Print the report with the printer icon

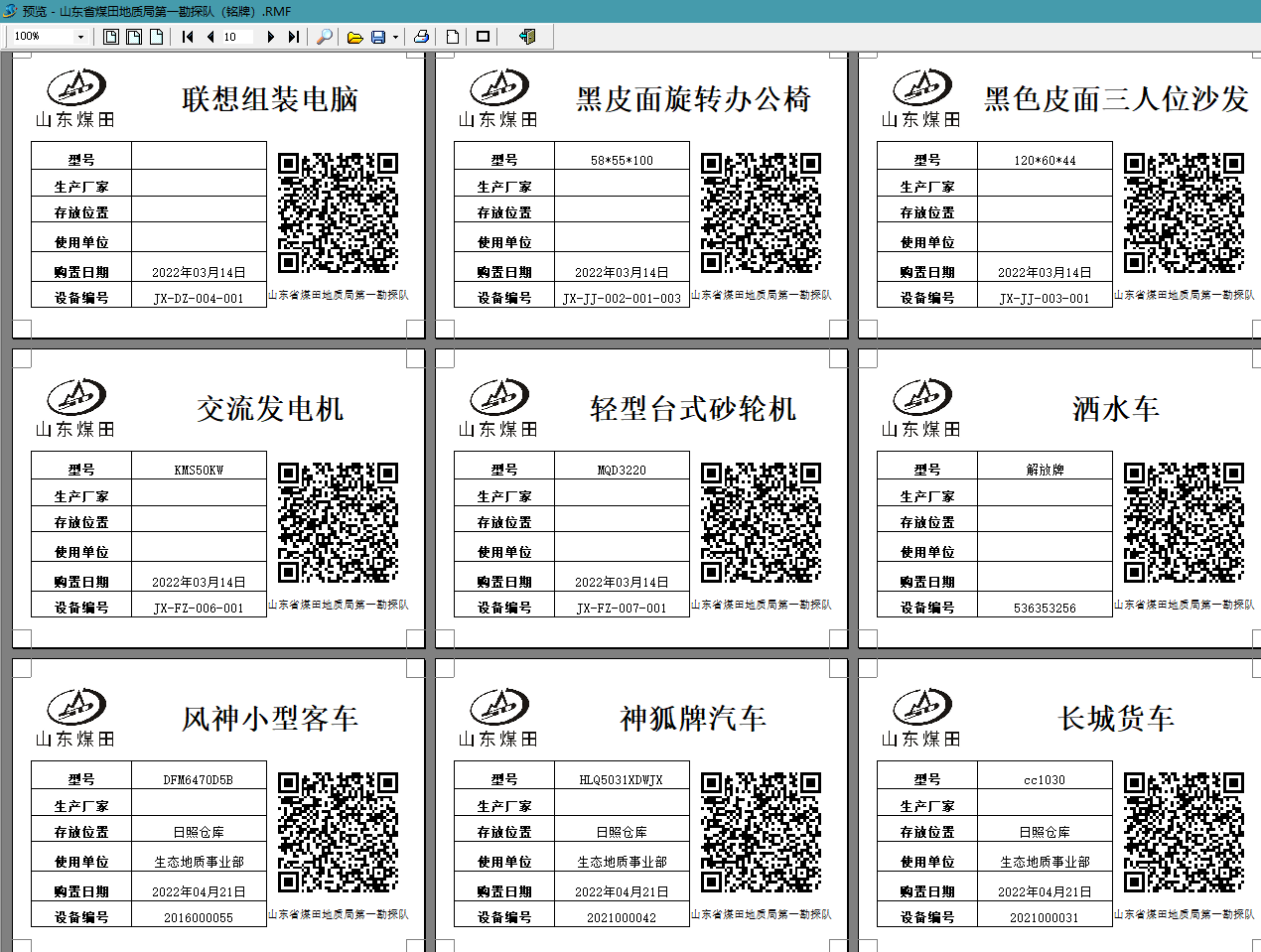421,37
